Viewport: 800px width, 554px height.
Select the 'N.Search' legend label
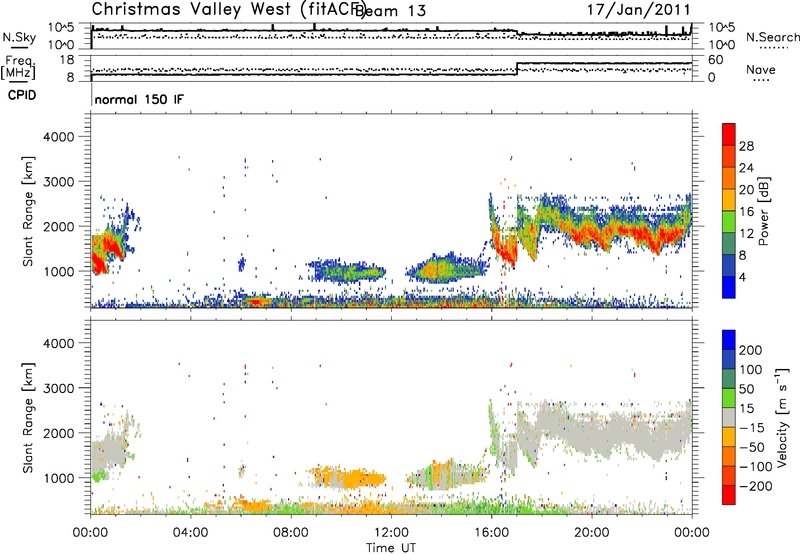click(772, 37)
